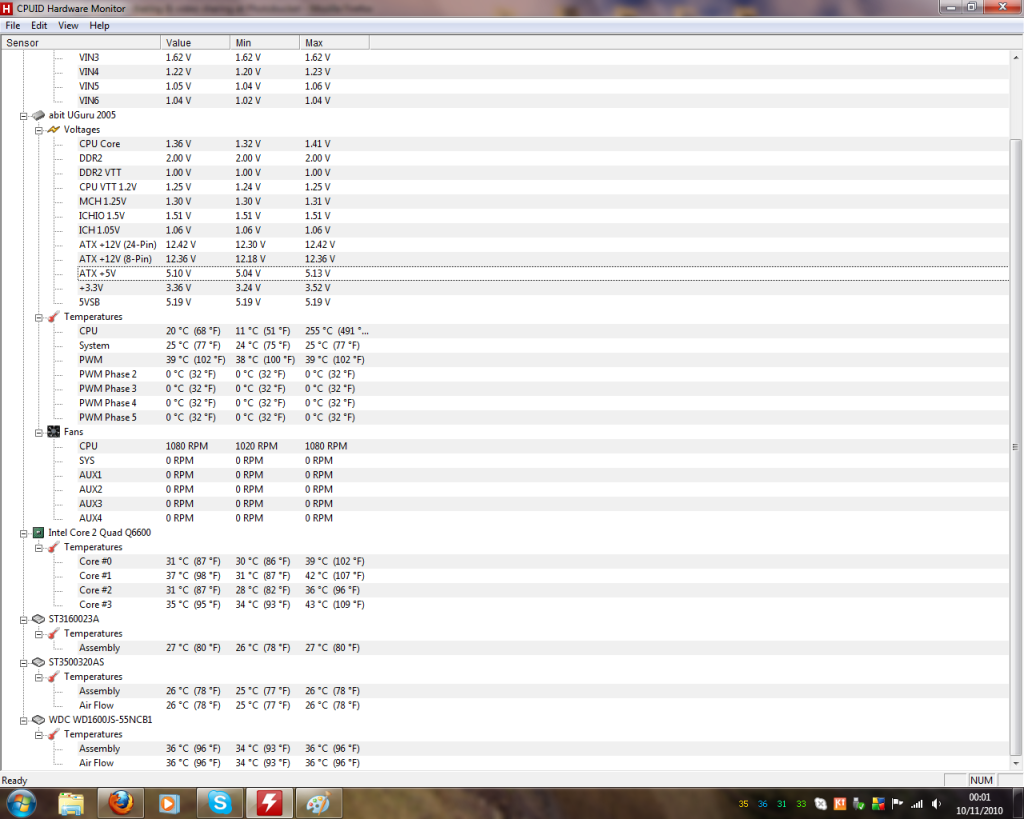Open the File menu
The height and width of the screenshot is (819, 1024).
(x=13, y=25)
